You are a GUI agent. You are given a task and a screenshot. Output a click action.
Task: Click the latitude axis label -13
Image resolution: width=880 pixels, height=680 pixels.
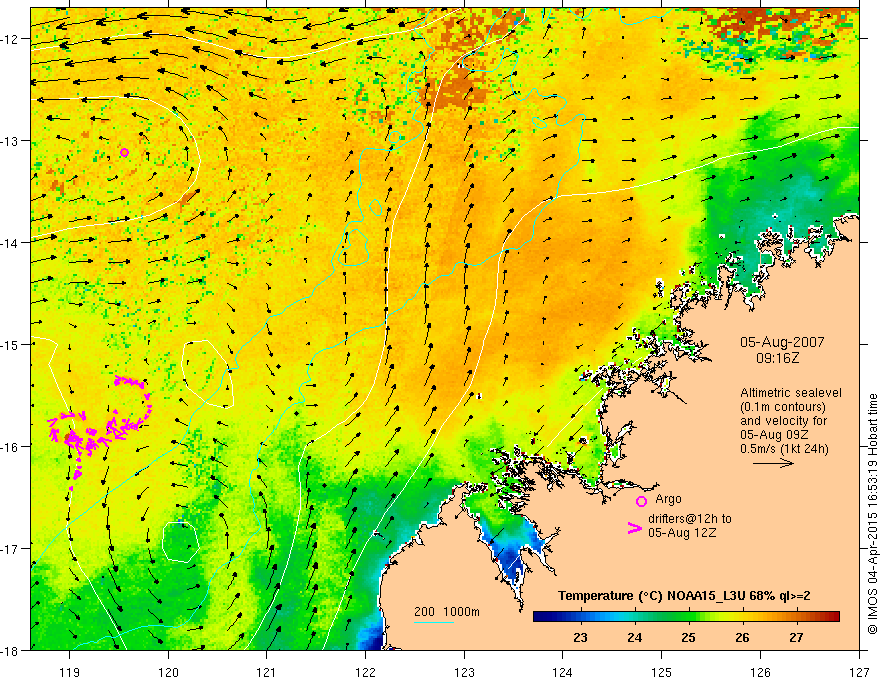point(11,140)
